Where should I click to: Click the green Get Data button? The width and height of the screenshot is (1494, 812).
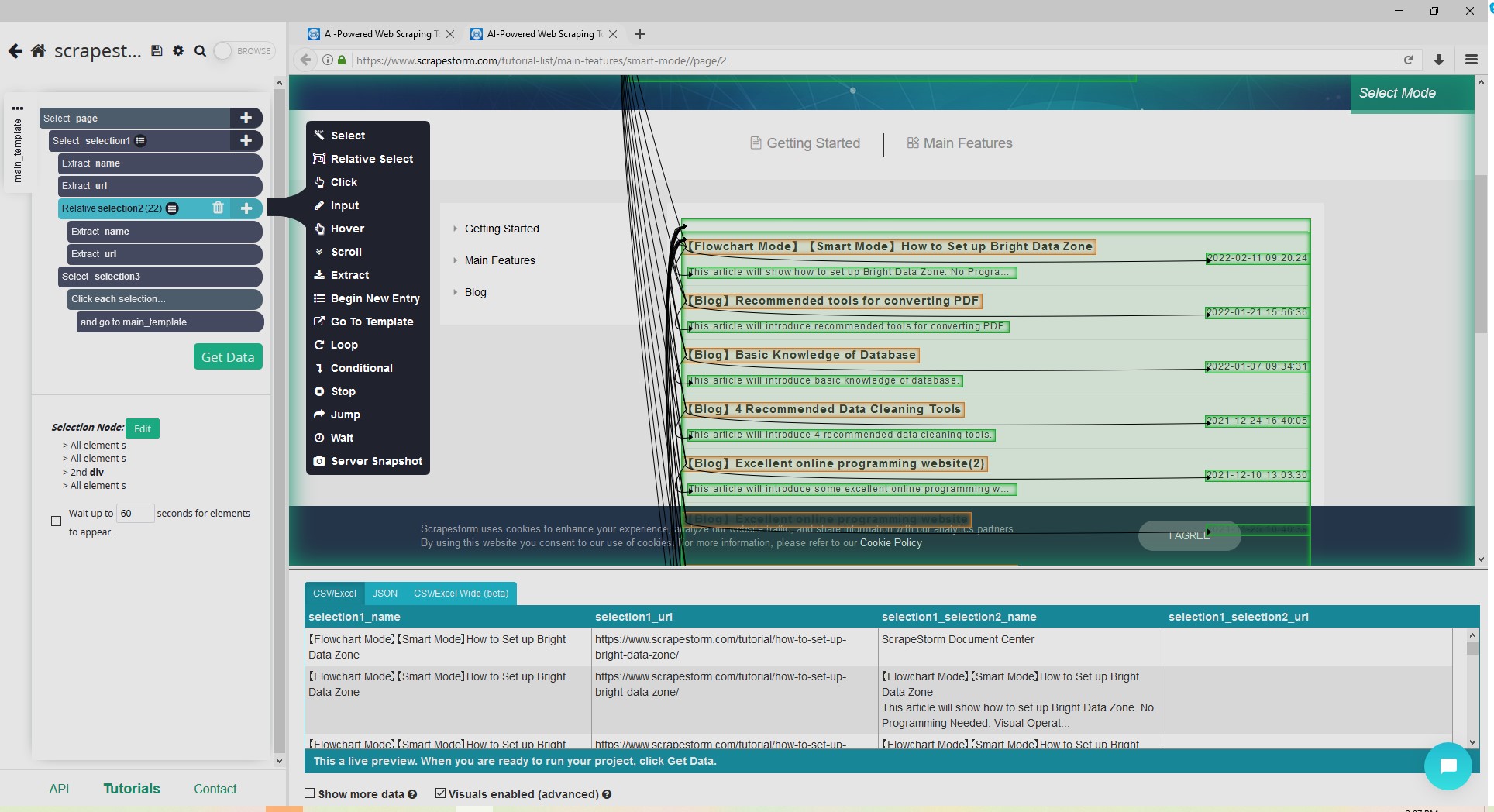(x=228, y=357)
